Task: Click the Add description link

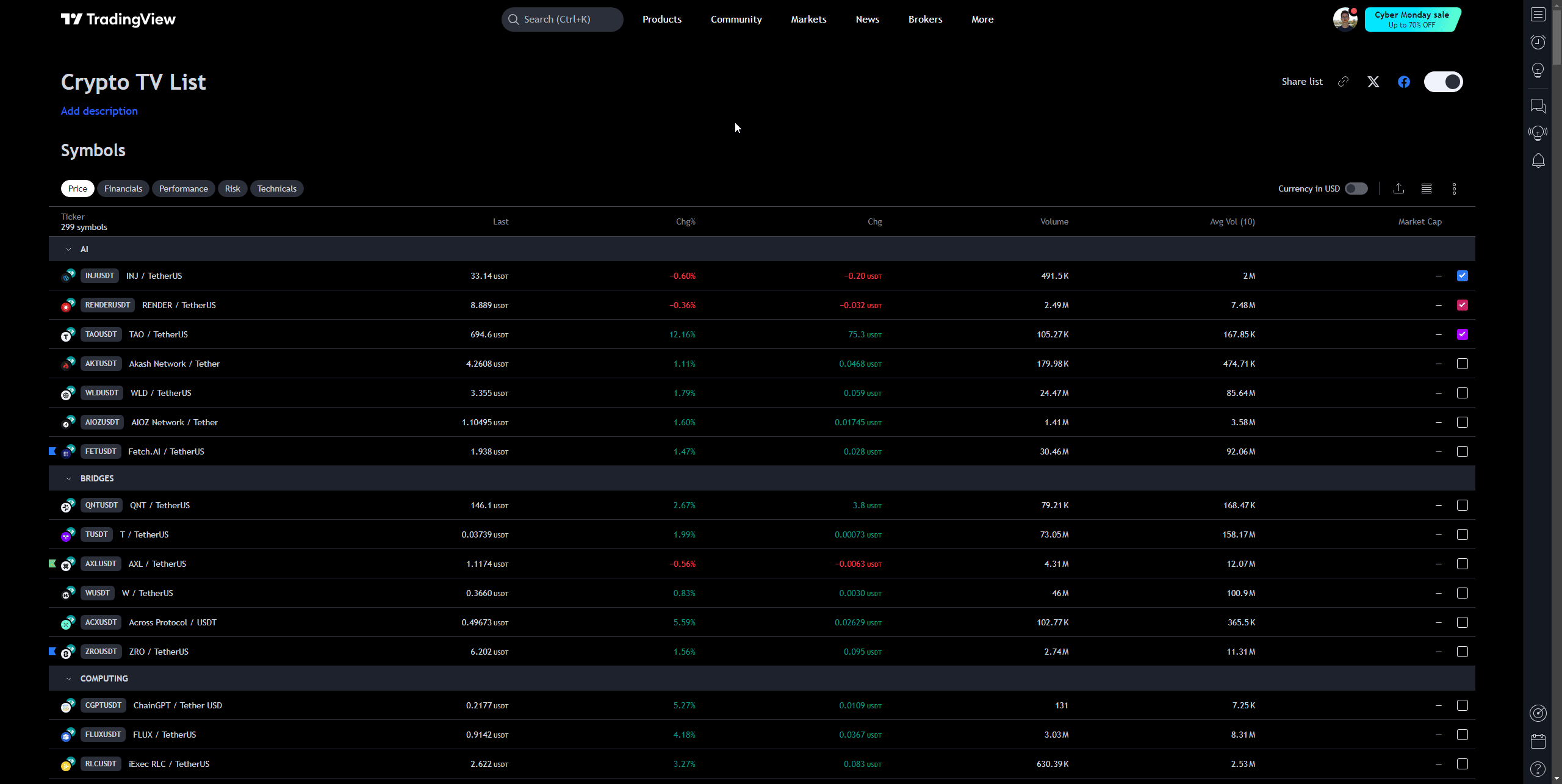Action: [x=99, y=111]
